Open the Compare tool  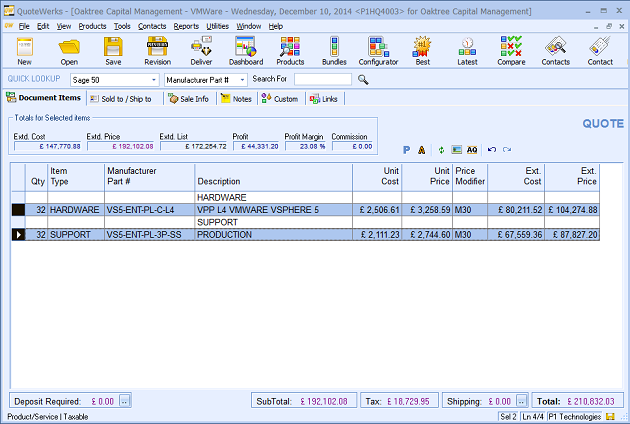click(x=511, y=51)
